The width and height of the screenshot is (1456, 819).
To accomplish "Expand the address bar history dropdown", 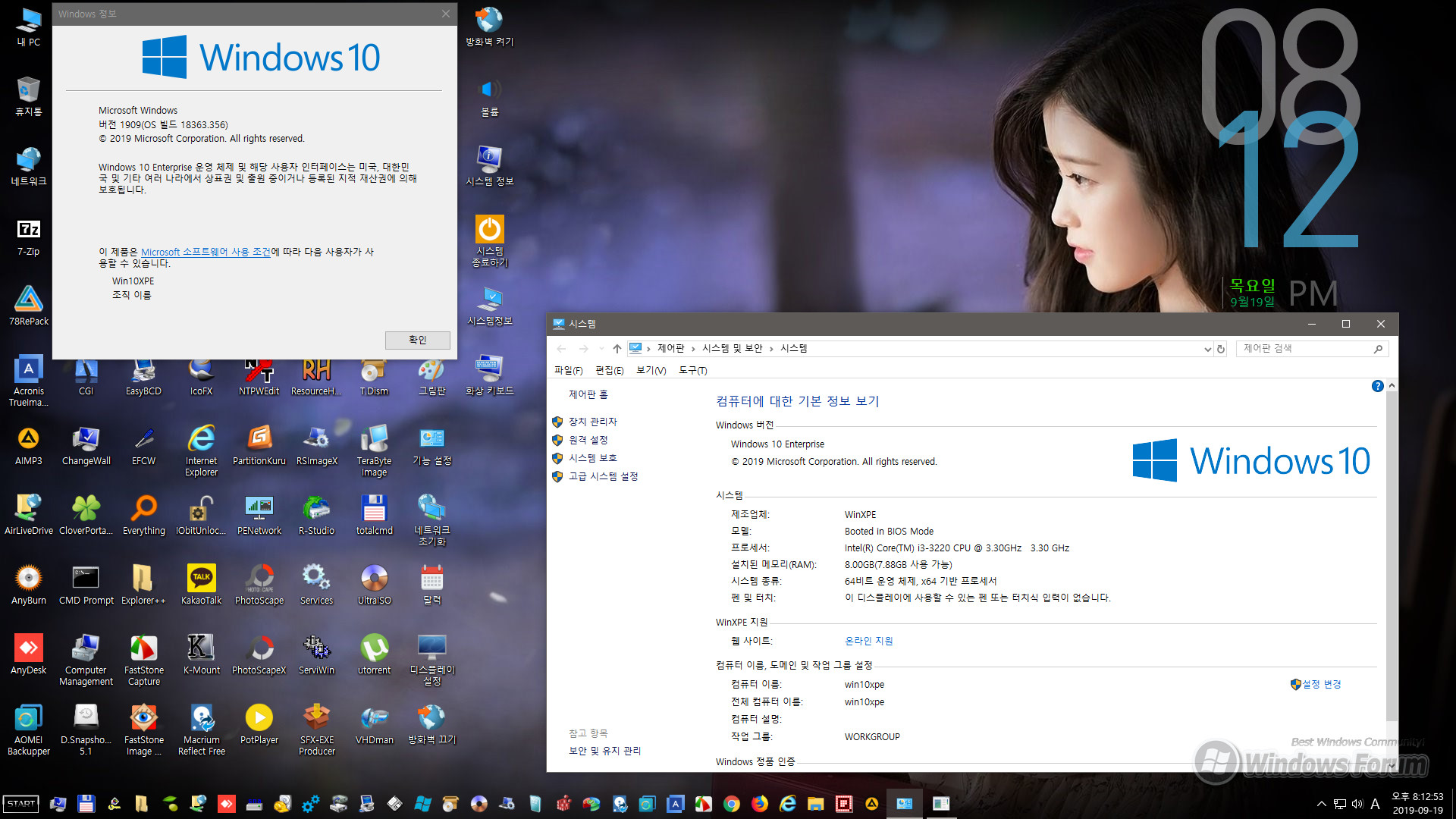I will point(1207,349).
